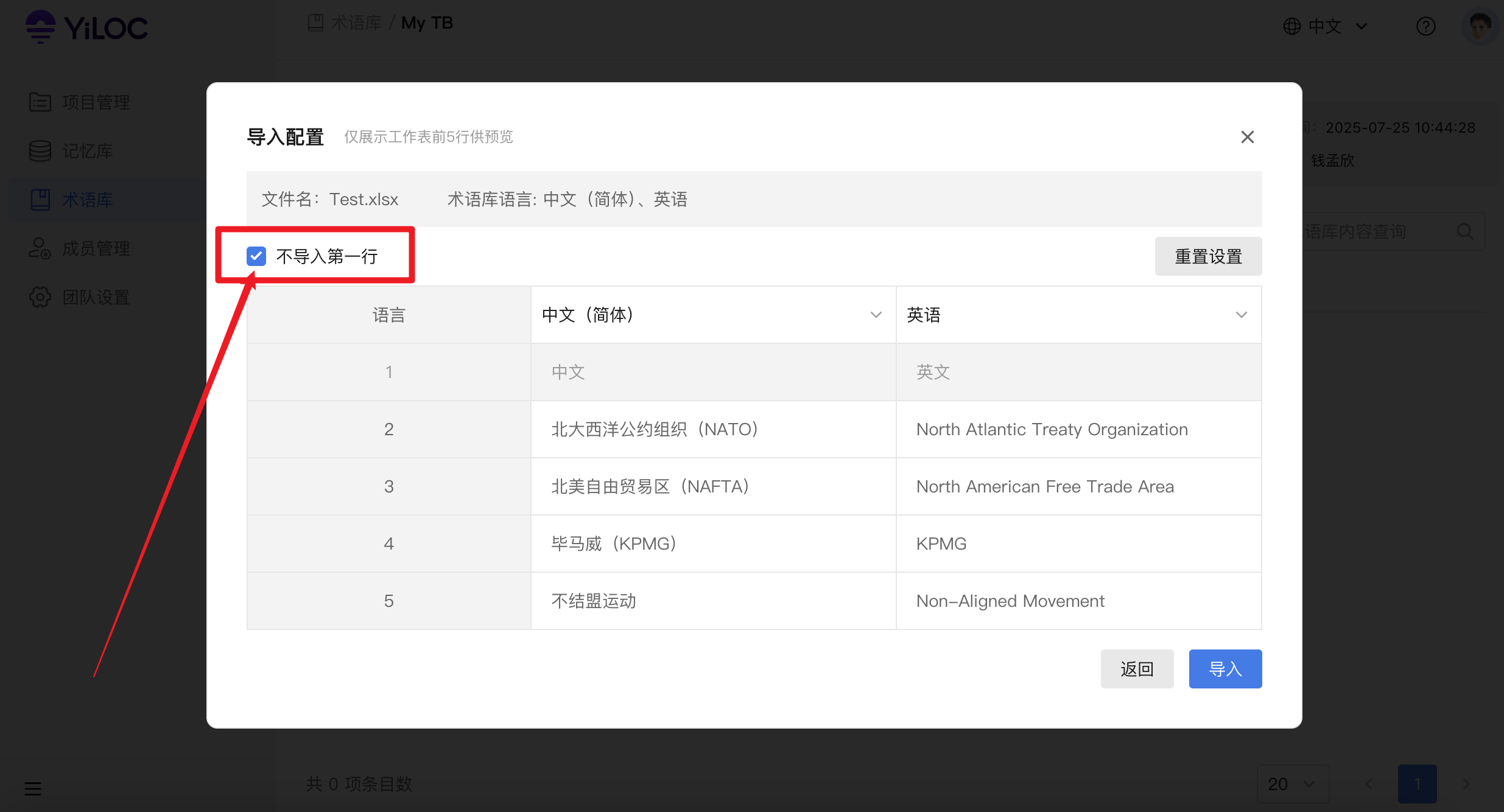Image resolution: width=1504 pixels, height=812 pixels.
Task: Click the globe language icon
Action: pos(1292,26)
